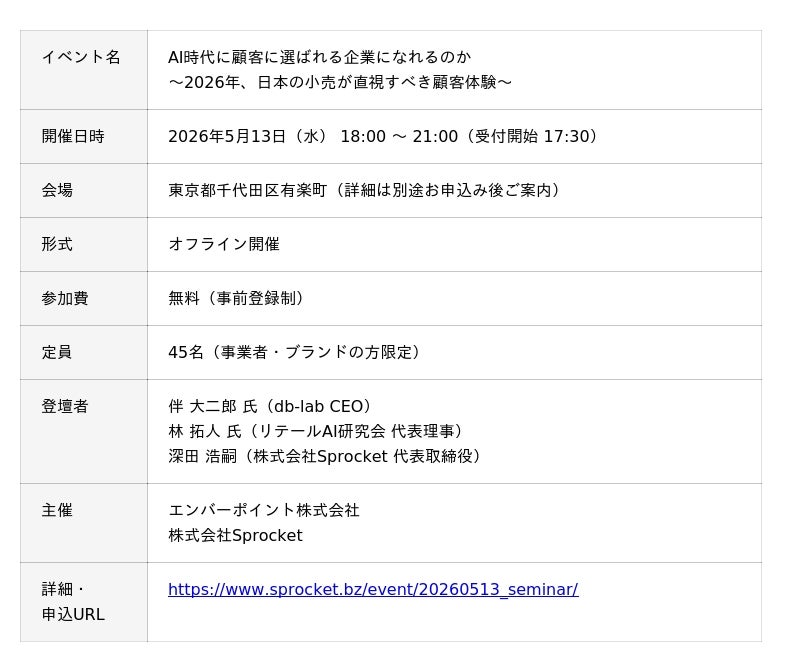Click the 参加費 row label
This screenshot has width=800, height=672.
[65, 298]
